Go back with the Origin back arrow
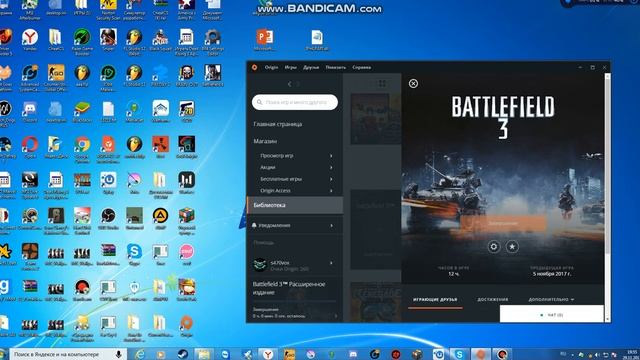Viewport: 640px width, 360px height. pos(289,84)
